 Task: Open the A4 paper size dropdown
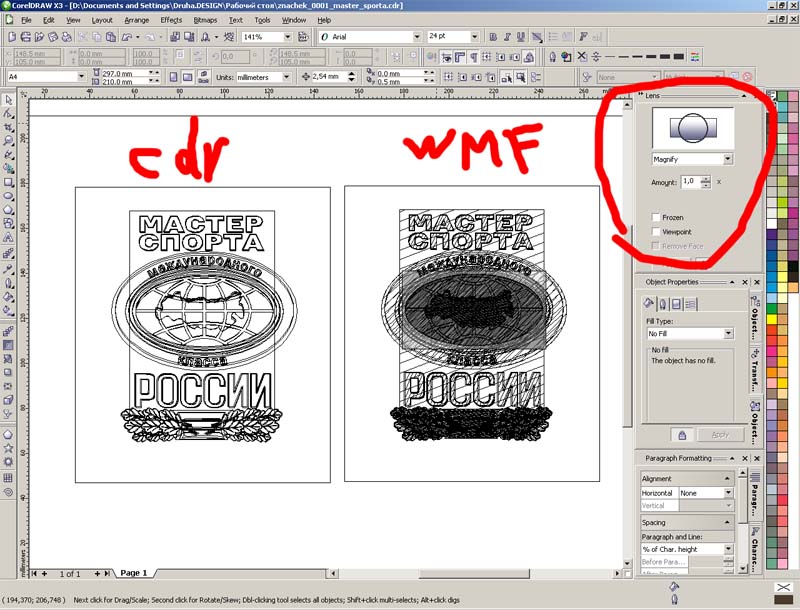click(x=81, y=77)
